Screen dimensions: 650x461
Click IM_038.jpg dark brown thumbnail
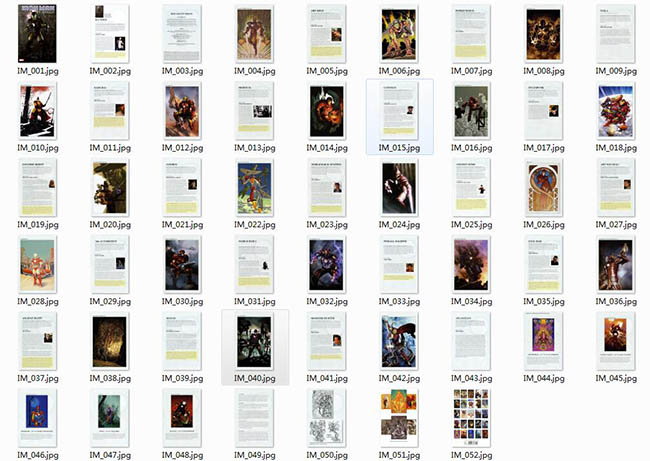pos(110,341)
